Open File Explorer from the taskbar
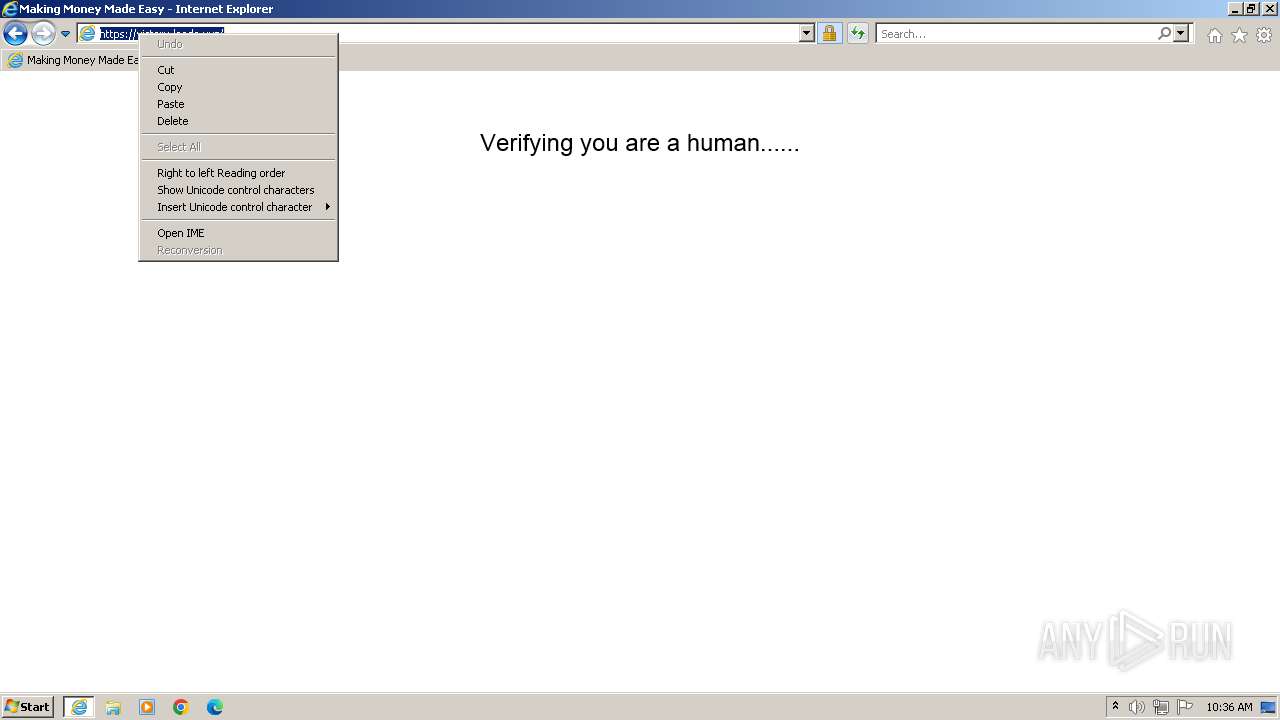 point(113,707)
